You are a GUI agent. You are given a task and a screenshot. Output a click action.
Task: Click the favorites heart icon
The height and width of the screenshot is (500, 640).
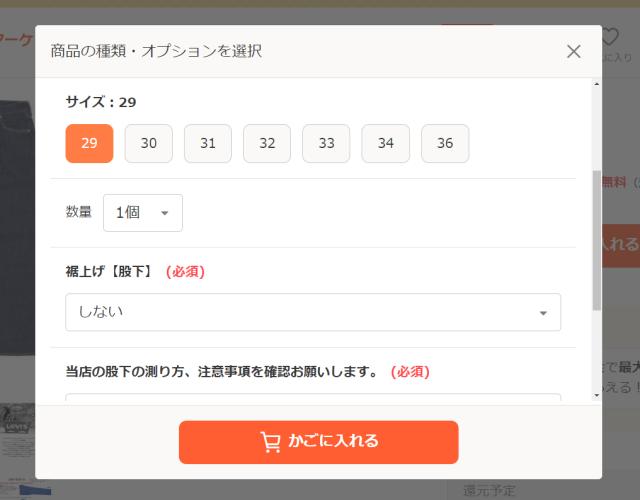coord(610,37)
